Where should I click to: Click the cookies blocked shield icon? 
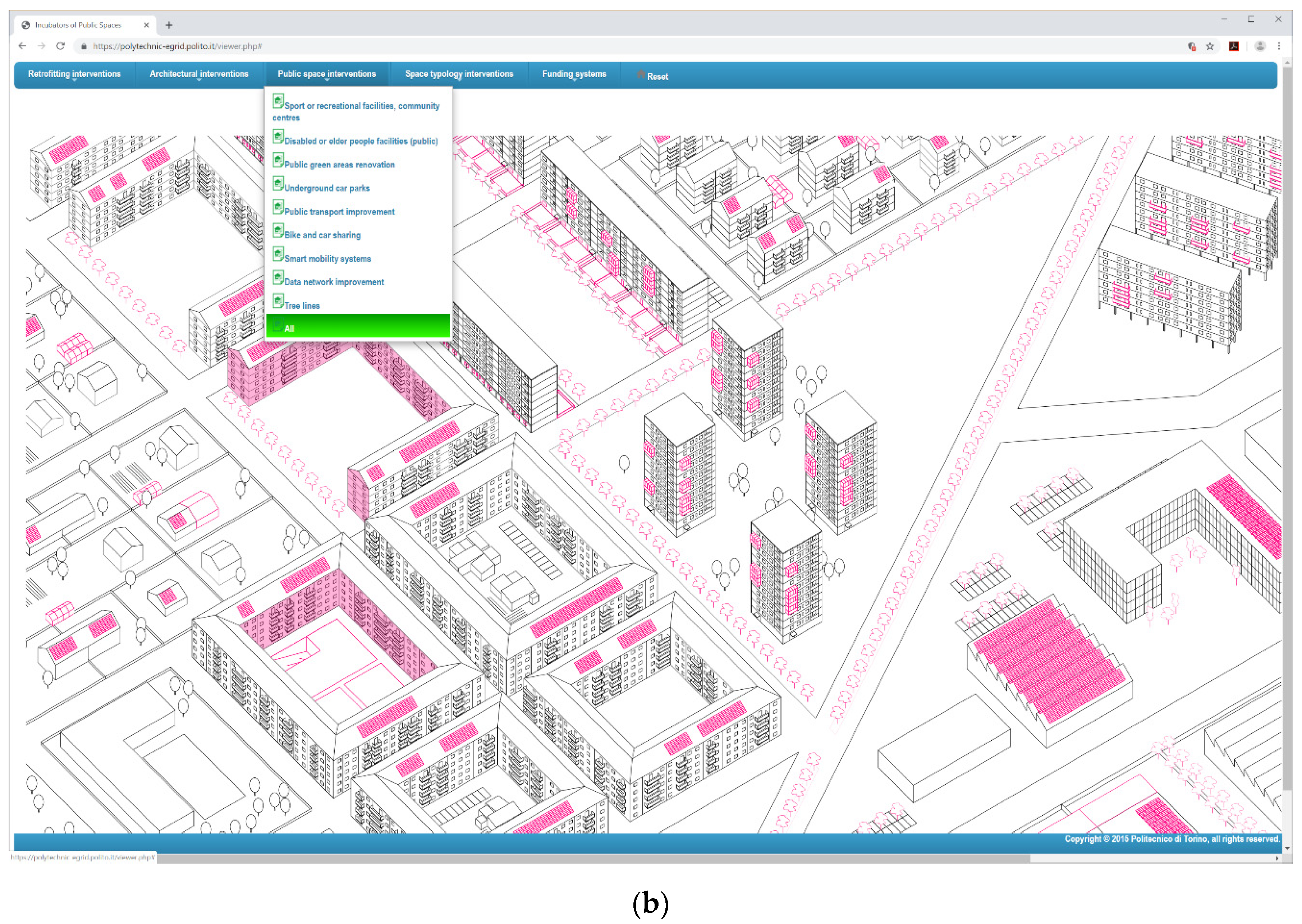1192,47
